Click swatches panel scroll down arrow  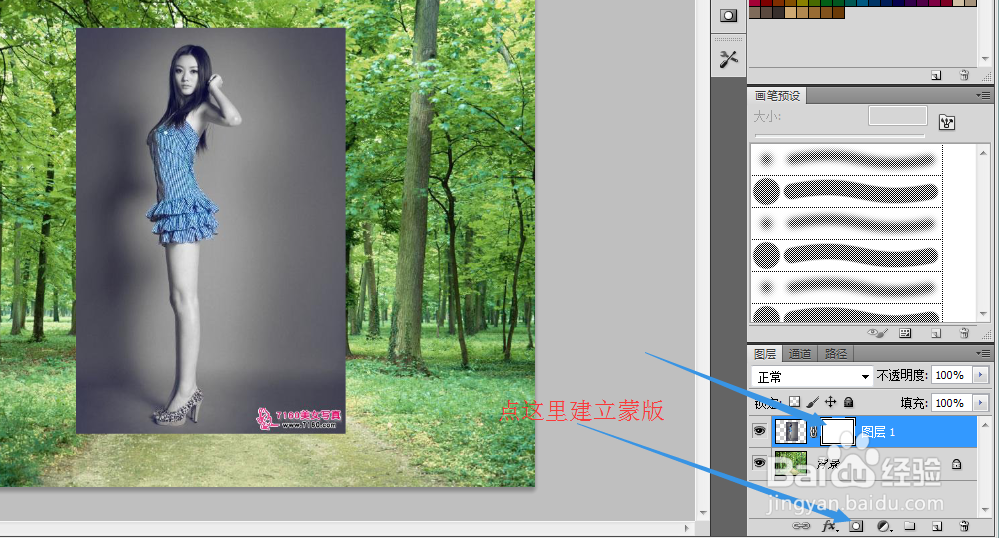[x=986, y=59]
